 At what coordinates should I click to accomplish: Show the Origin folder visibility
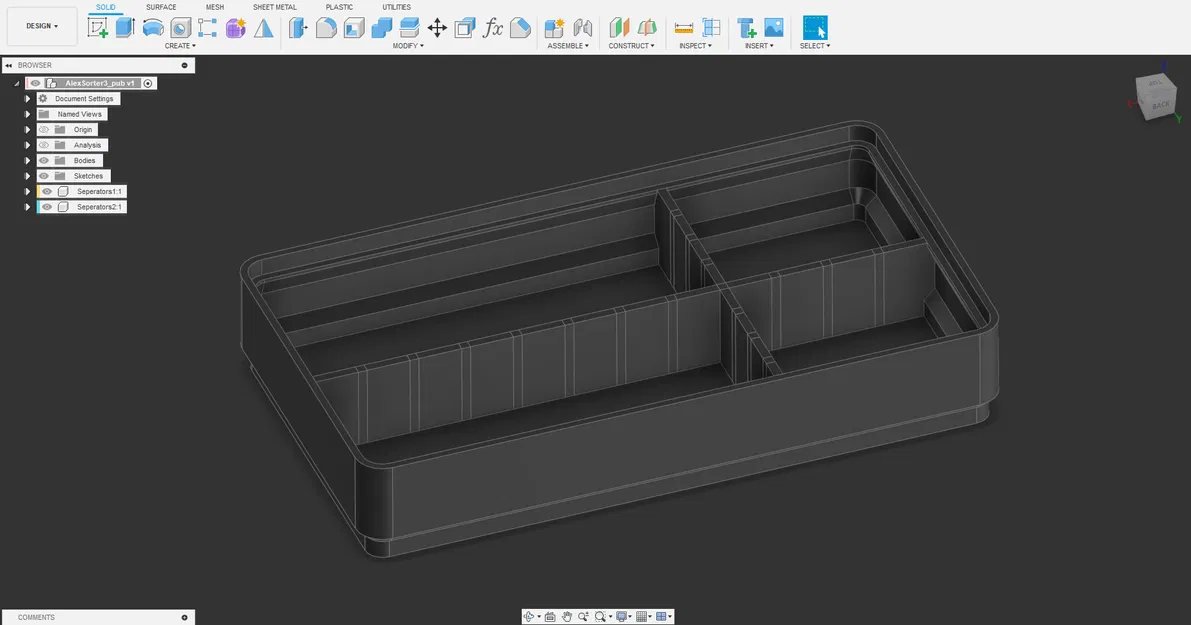click(x=44, y=129)
